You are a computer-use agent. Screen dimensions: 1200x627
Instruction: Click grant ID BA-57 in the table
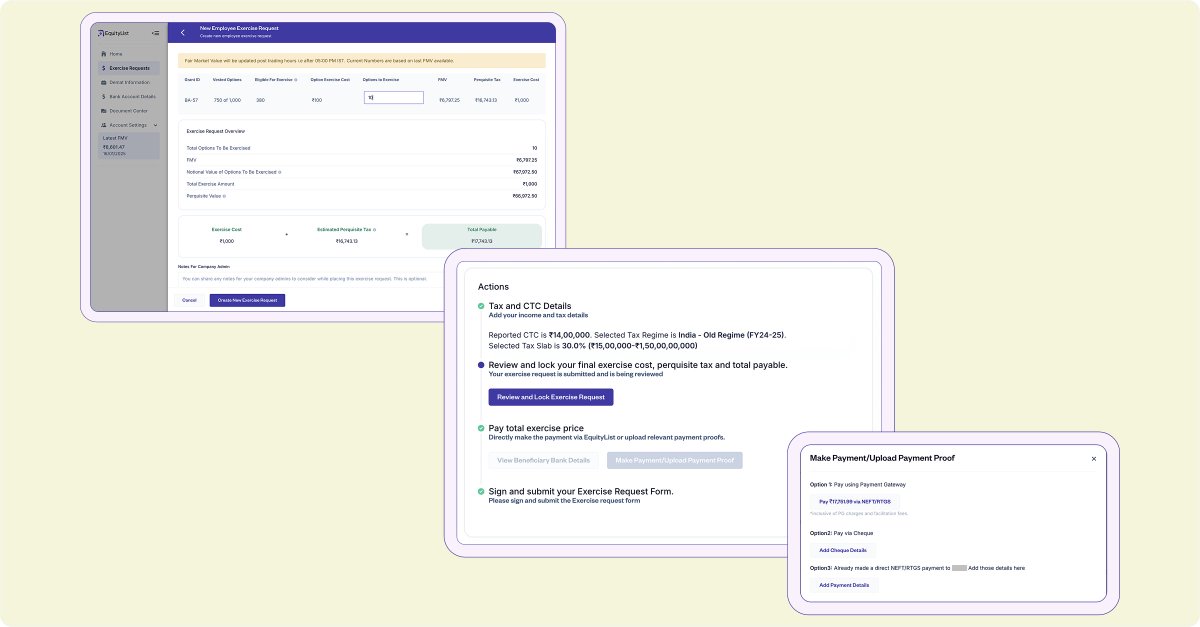click(x=191, y=100)
